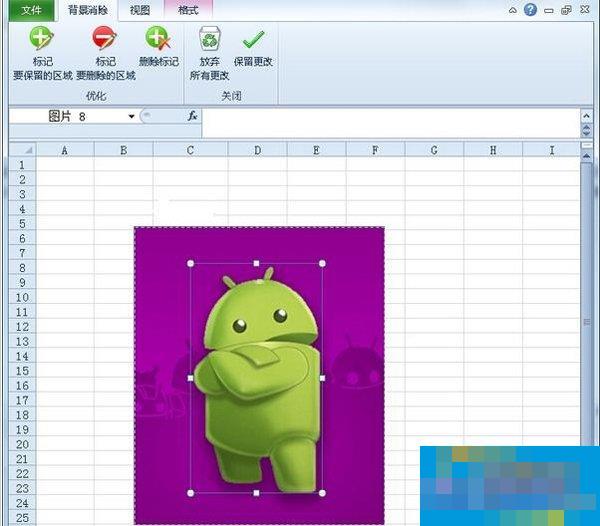Select column B header
Screen dimensions: 600x526
click(x=124, y=150)
